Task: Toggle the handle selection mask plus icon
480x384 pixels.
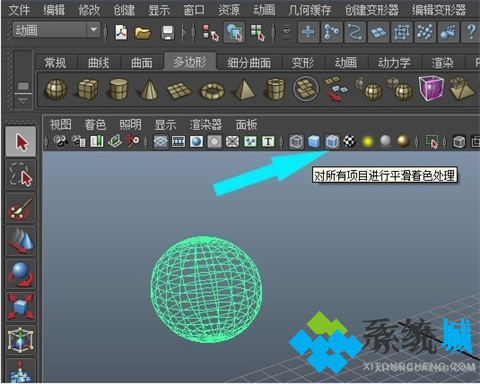Action: [308, 32]
